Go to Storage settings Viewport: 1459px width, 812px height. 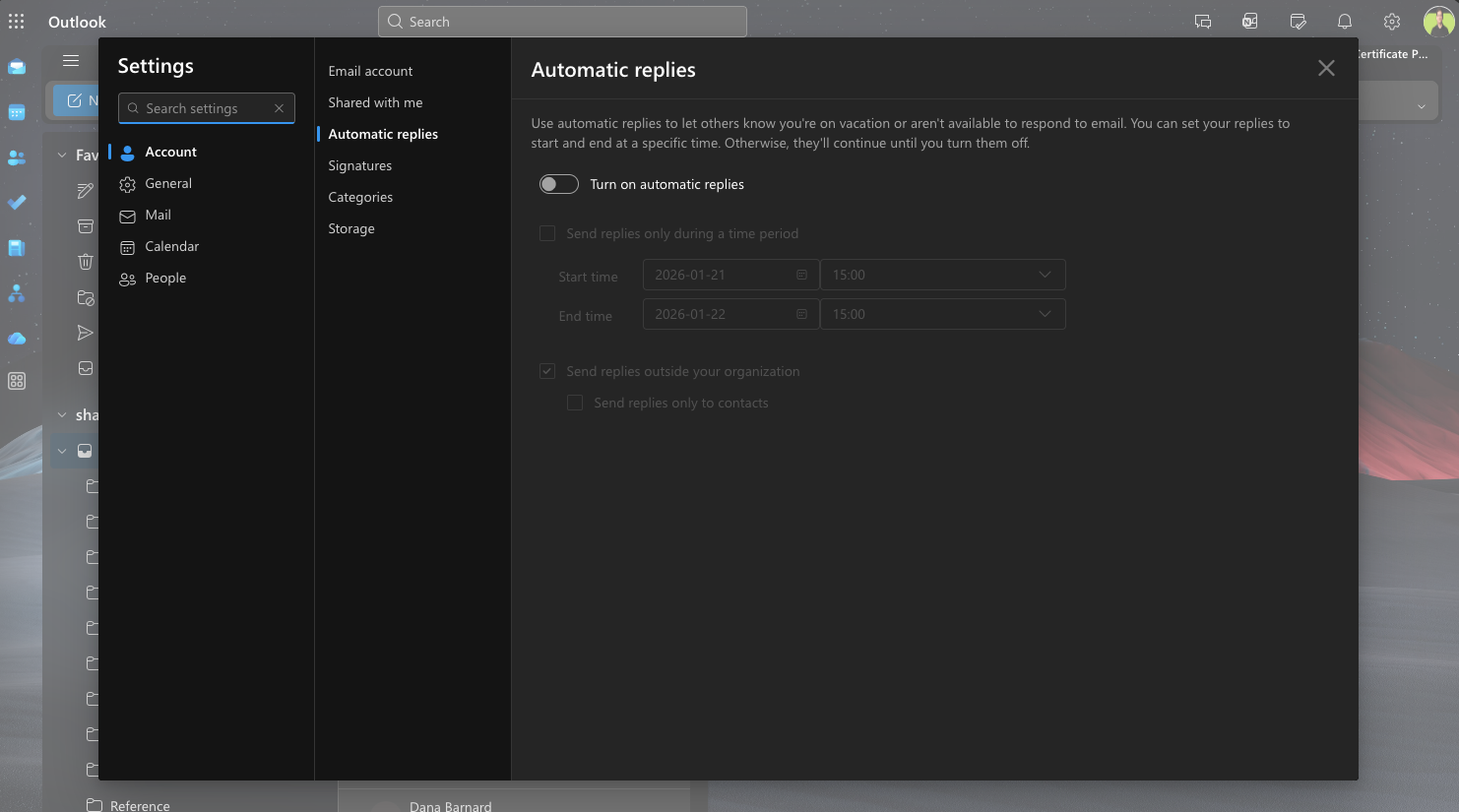click(x=351, y=228)
